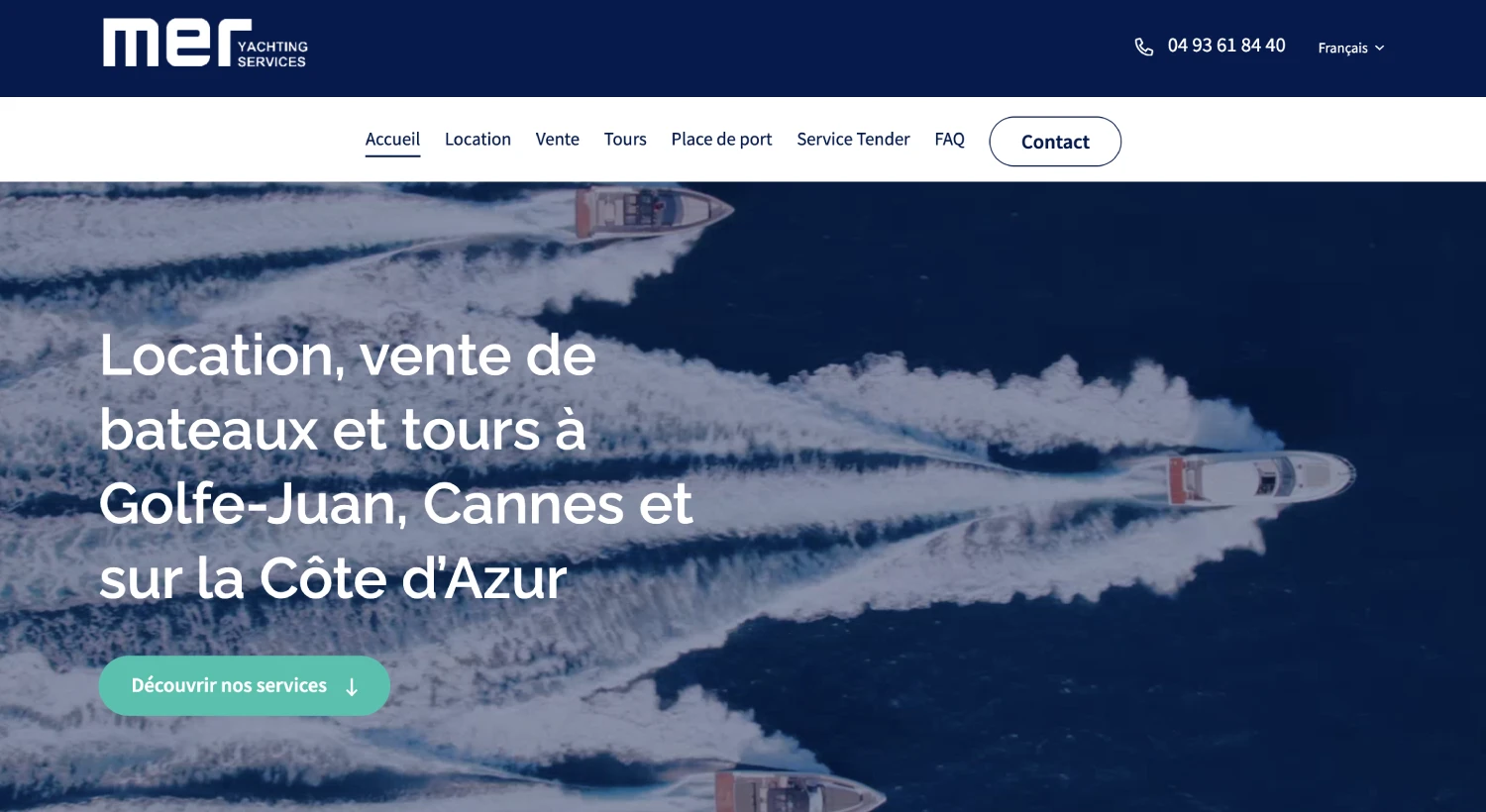Click the boat at the bottom edge of the hero image
Screen dimensions: 1486x812
coord(796,793)
